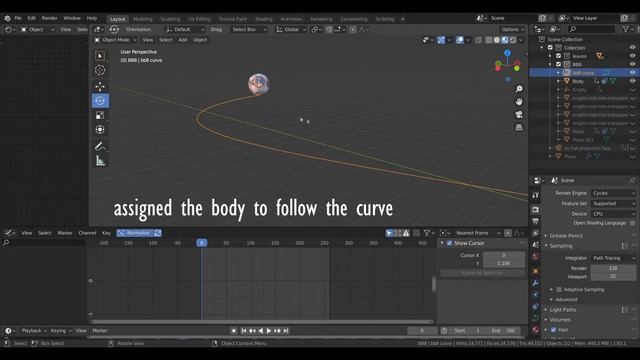Viewport: 640px width, 360px height.
Task: Click the timeline auto-keying record button
Action: [x=233, y=331]
